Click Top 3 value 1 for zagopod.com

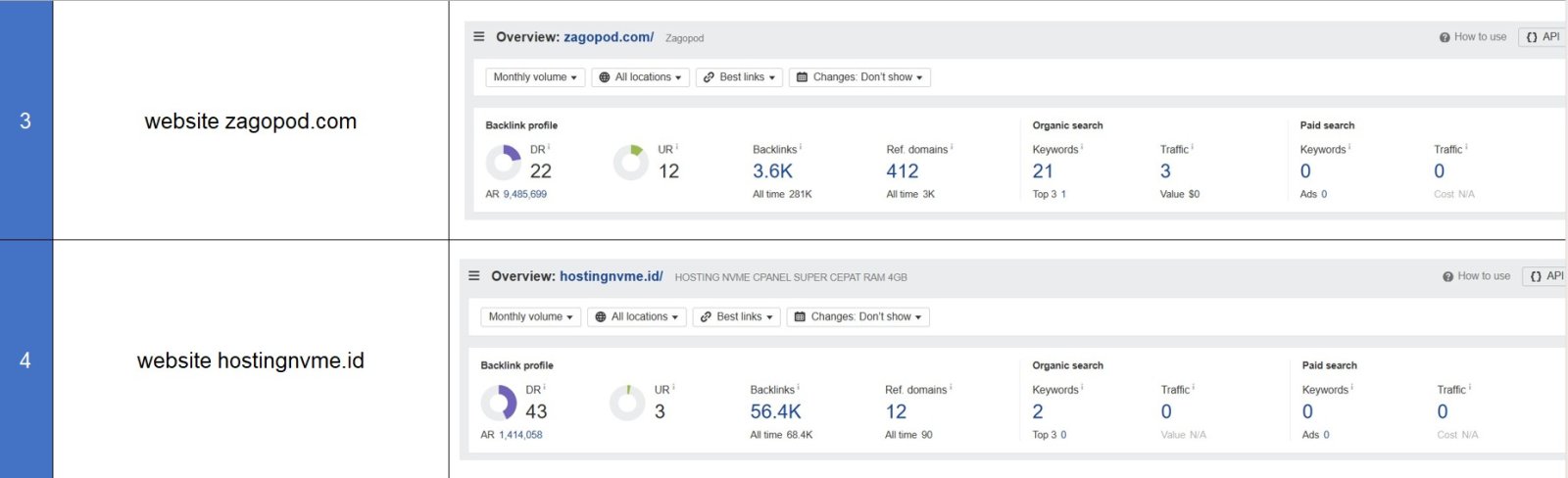point(1063,195)
